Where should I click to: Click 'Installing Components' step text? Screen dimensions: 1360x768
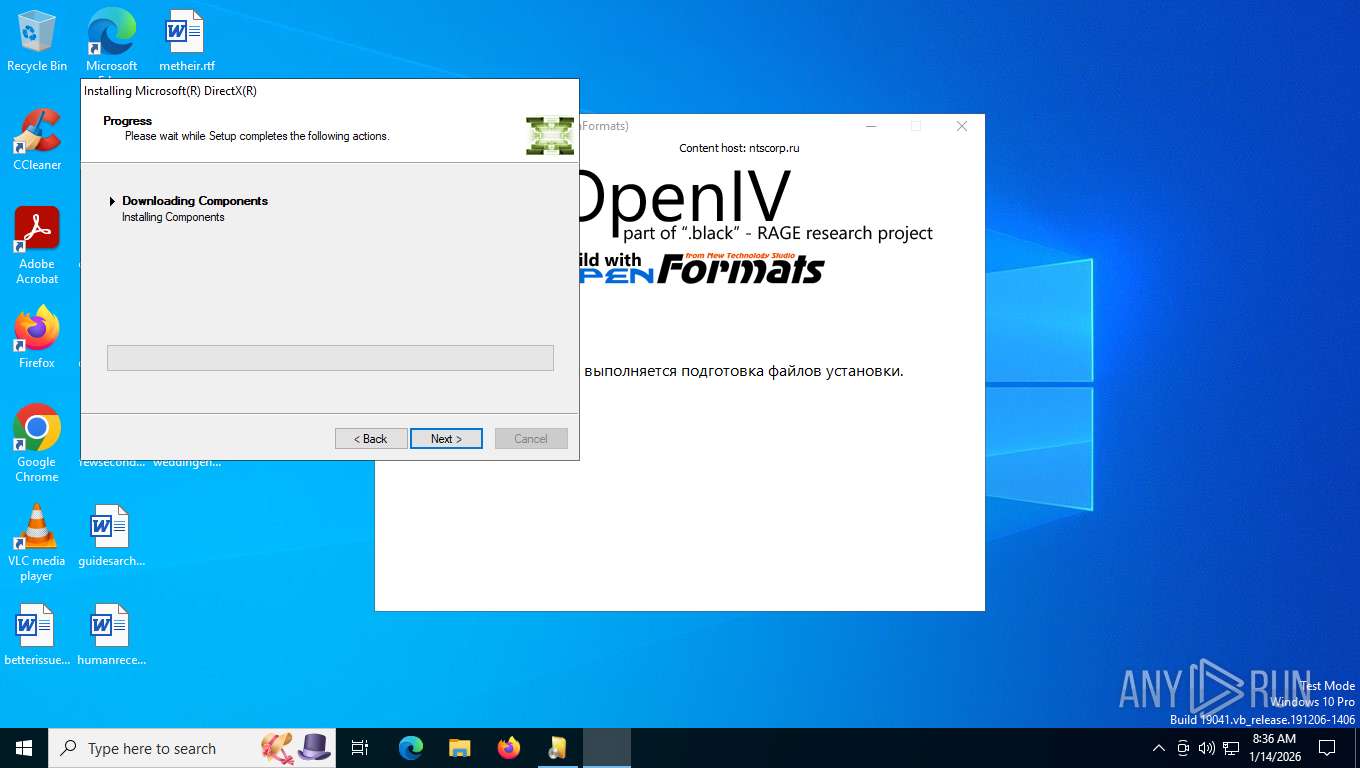[173, 217]
